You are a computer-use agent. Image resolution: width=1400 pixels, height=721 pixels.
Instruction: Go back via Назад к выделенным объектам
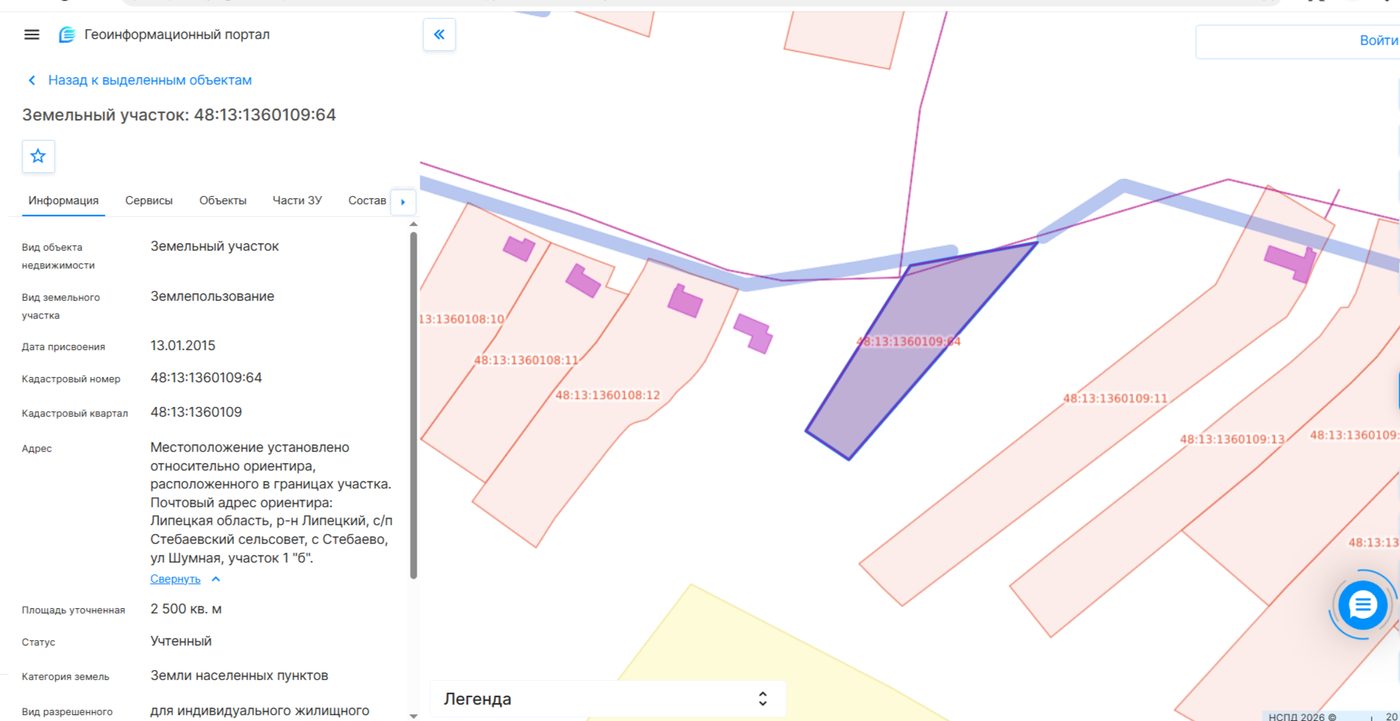[150, 80]
